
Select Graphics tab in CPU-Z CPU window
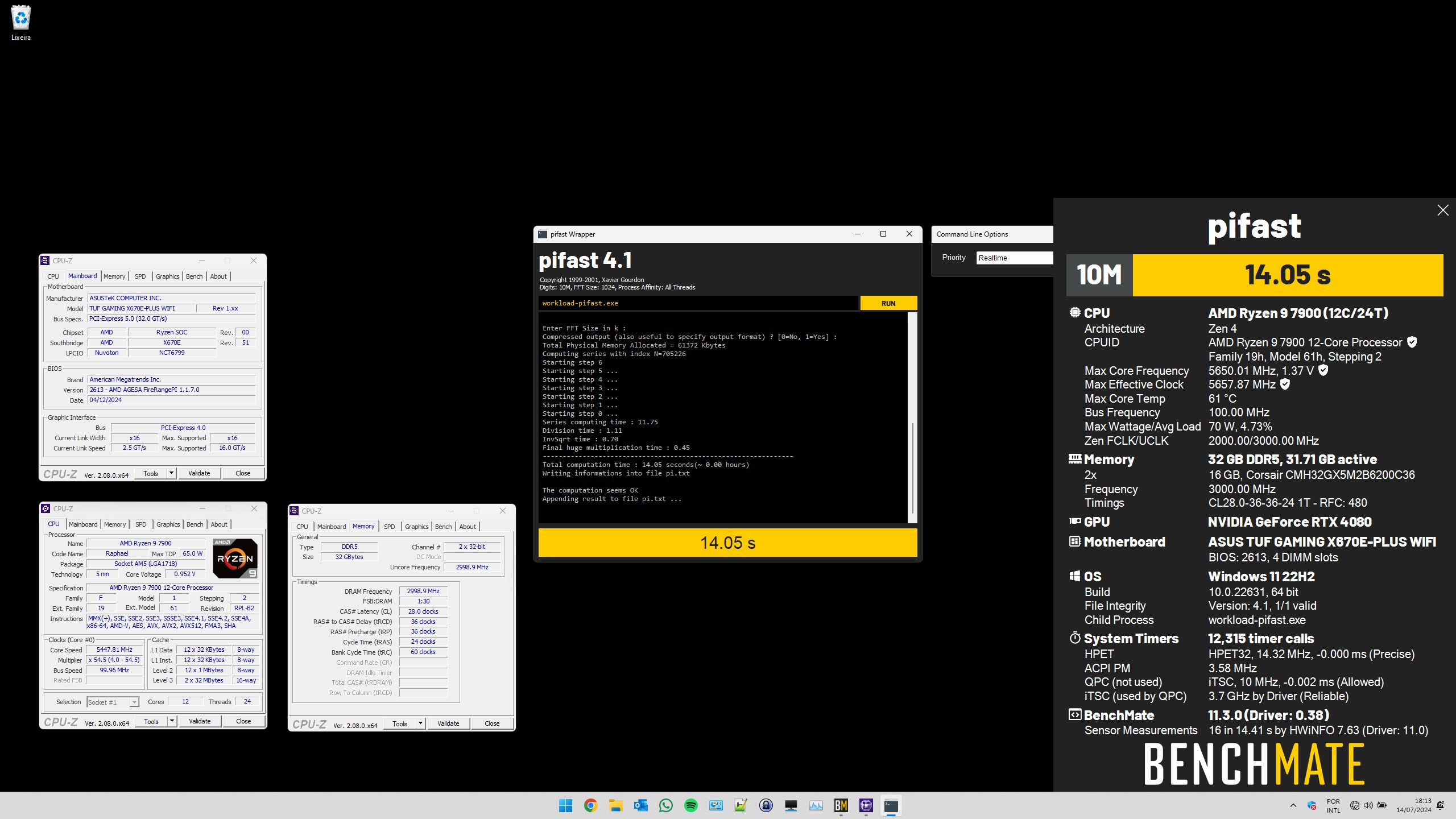168,524
